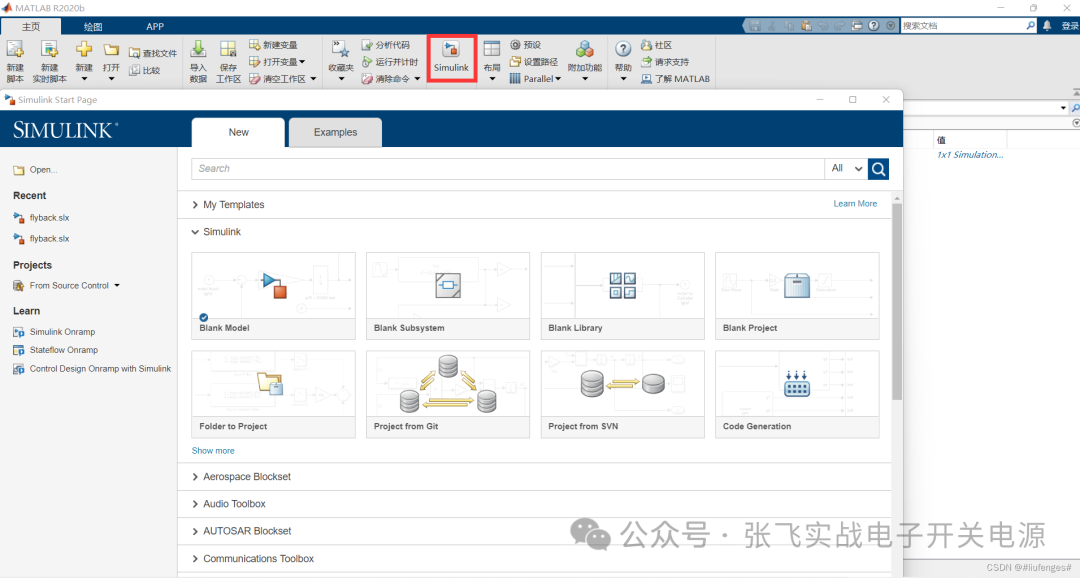Click Run and Time (运行并计时)

click(390, 62)
